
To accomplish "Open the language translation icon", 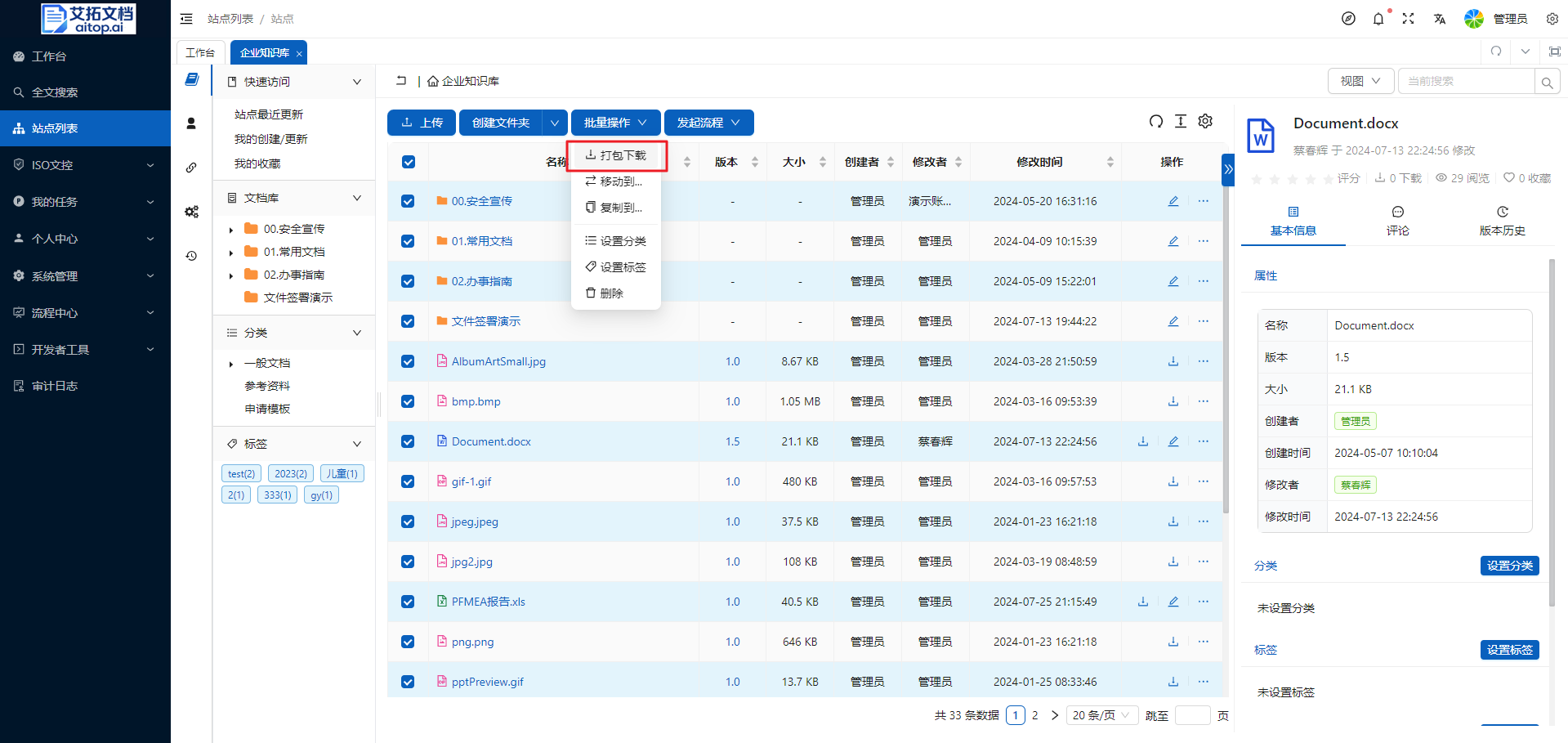I will 1440,19.
